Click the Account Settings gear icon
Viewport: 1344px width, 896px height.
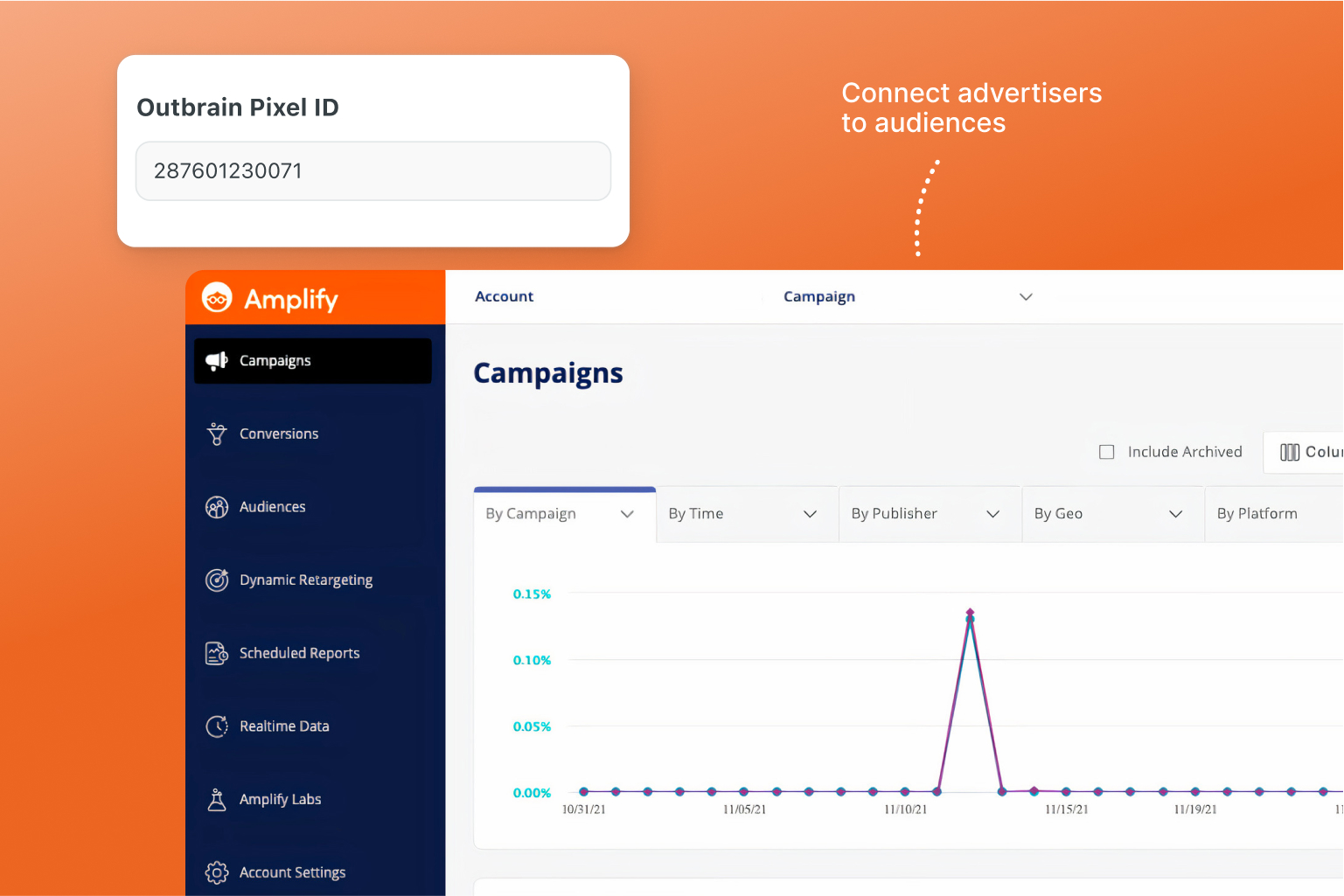[x=217, y=872]
